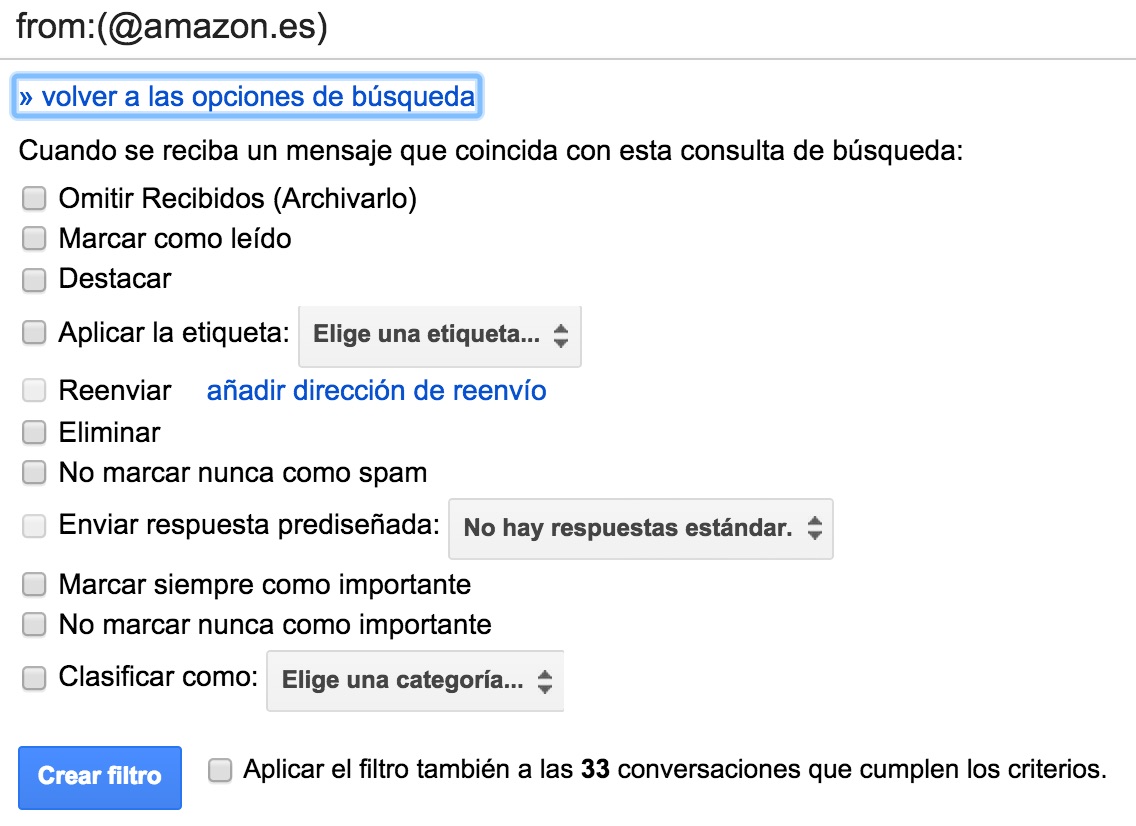Tick the Destacar checkbox
Viewport: 1136px width, 826px height.
tap(35, 280)
